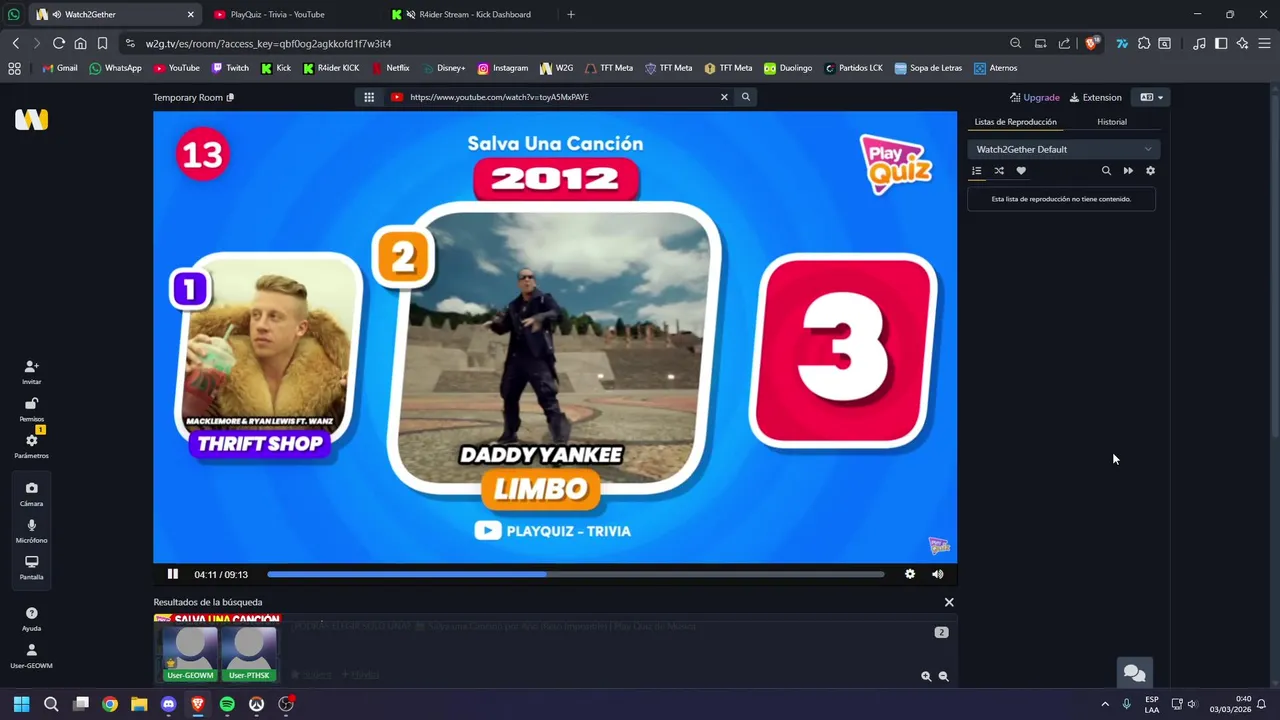Click the Watch2Gether logo in sidebar
Viewport: 1280px width, 720px height.
pyautogui.click(x=31, y=119)
